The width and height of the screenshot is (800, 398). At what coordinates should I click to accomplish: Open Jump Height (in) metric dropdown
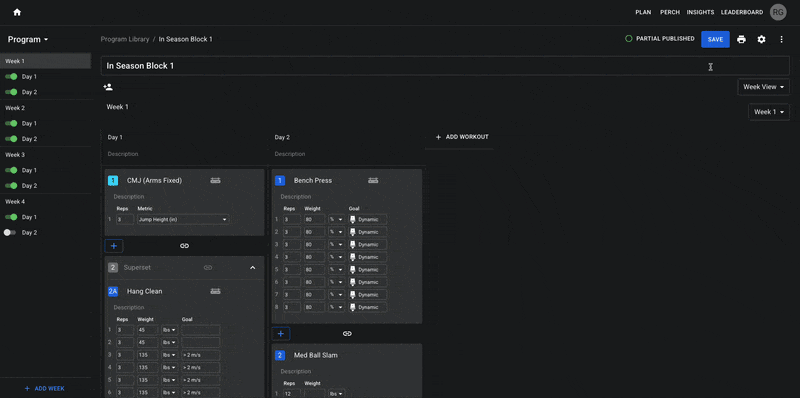183,219
